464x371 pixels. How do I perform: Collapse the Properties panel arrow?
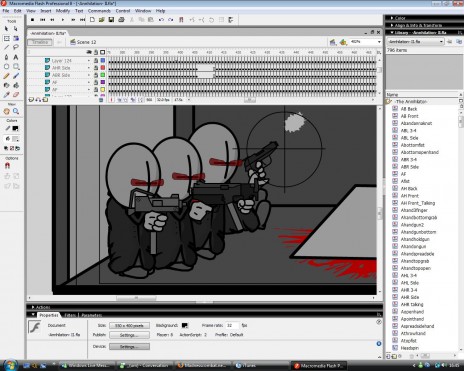tap(33, 314)
